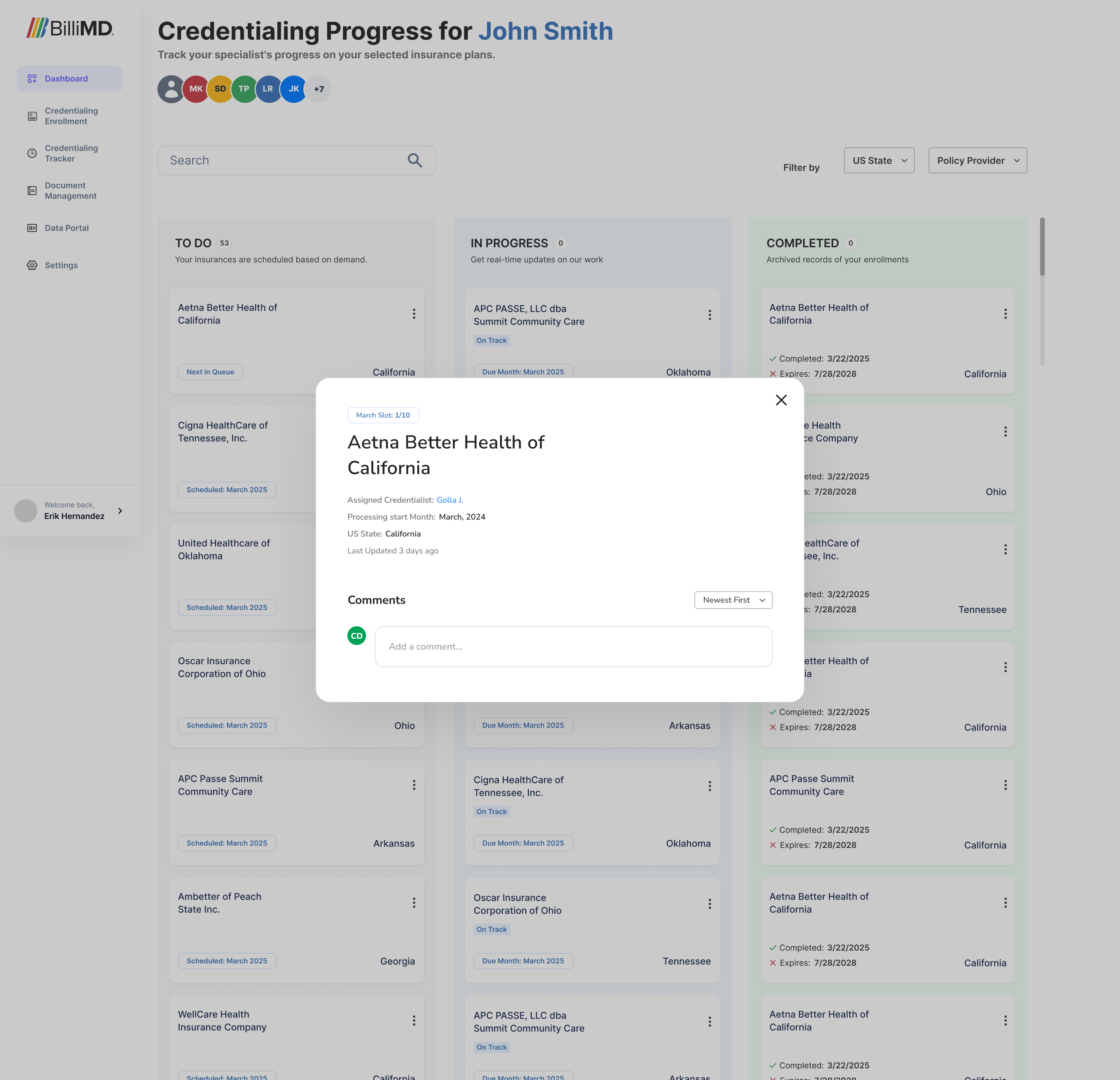Go to Credentialing Tracker

70,153
